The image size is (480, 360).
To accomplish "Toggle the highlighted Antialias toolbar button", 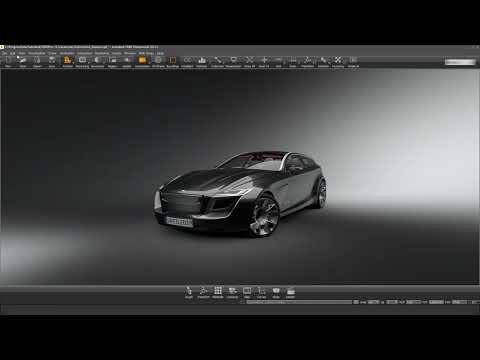I will tap(142, 62).
